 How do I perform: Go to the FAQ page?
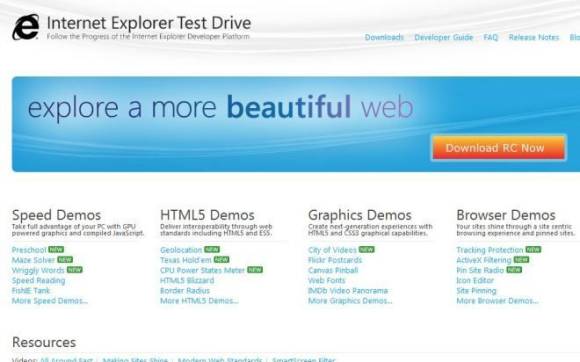pos(490,37)
